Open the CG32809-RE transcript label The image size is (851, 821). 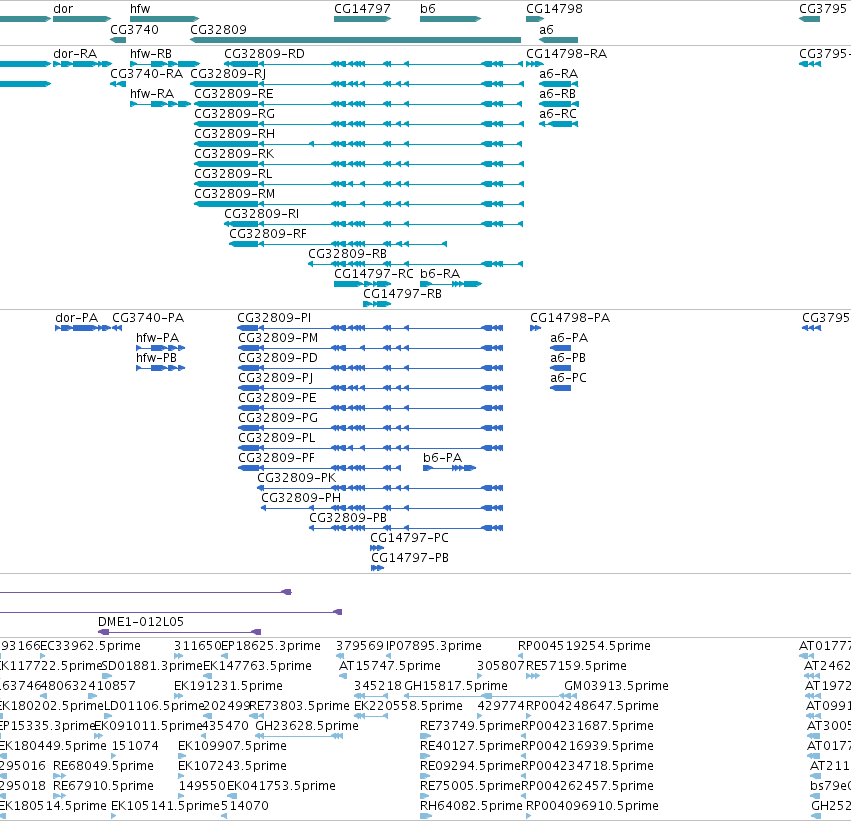[x=234, y=94]
